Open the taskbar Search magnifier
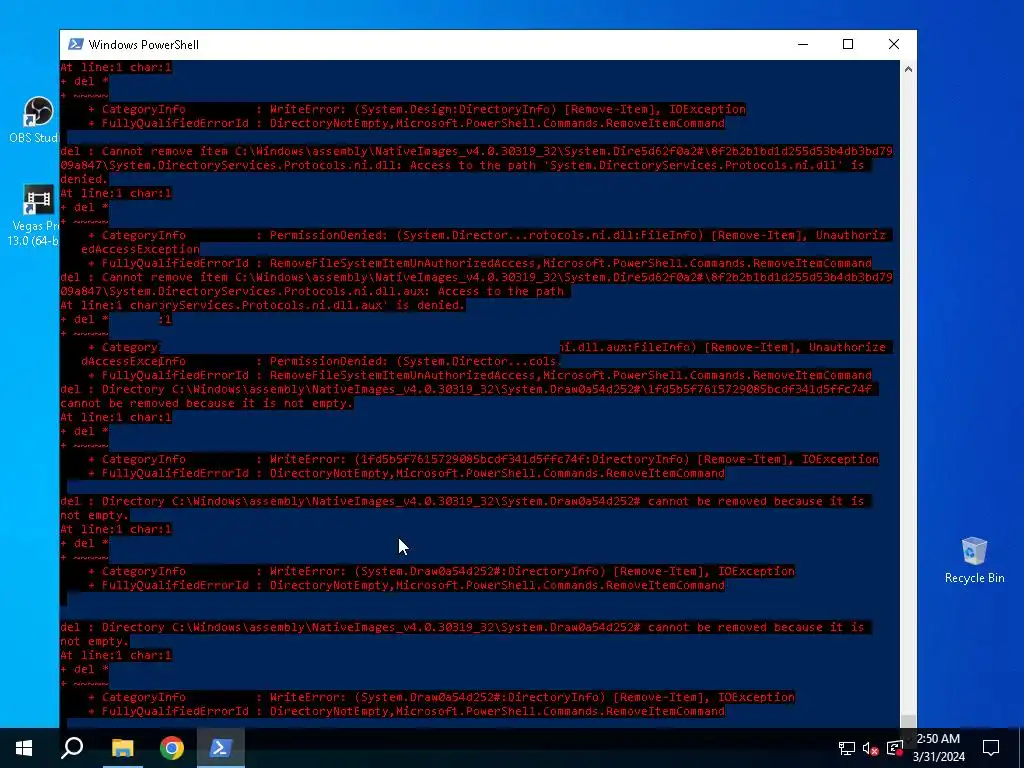Image resolution: width=1024 pixels, height=768 pixels. coord(72,748)
